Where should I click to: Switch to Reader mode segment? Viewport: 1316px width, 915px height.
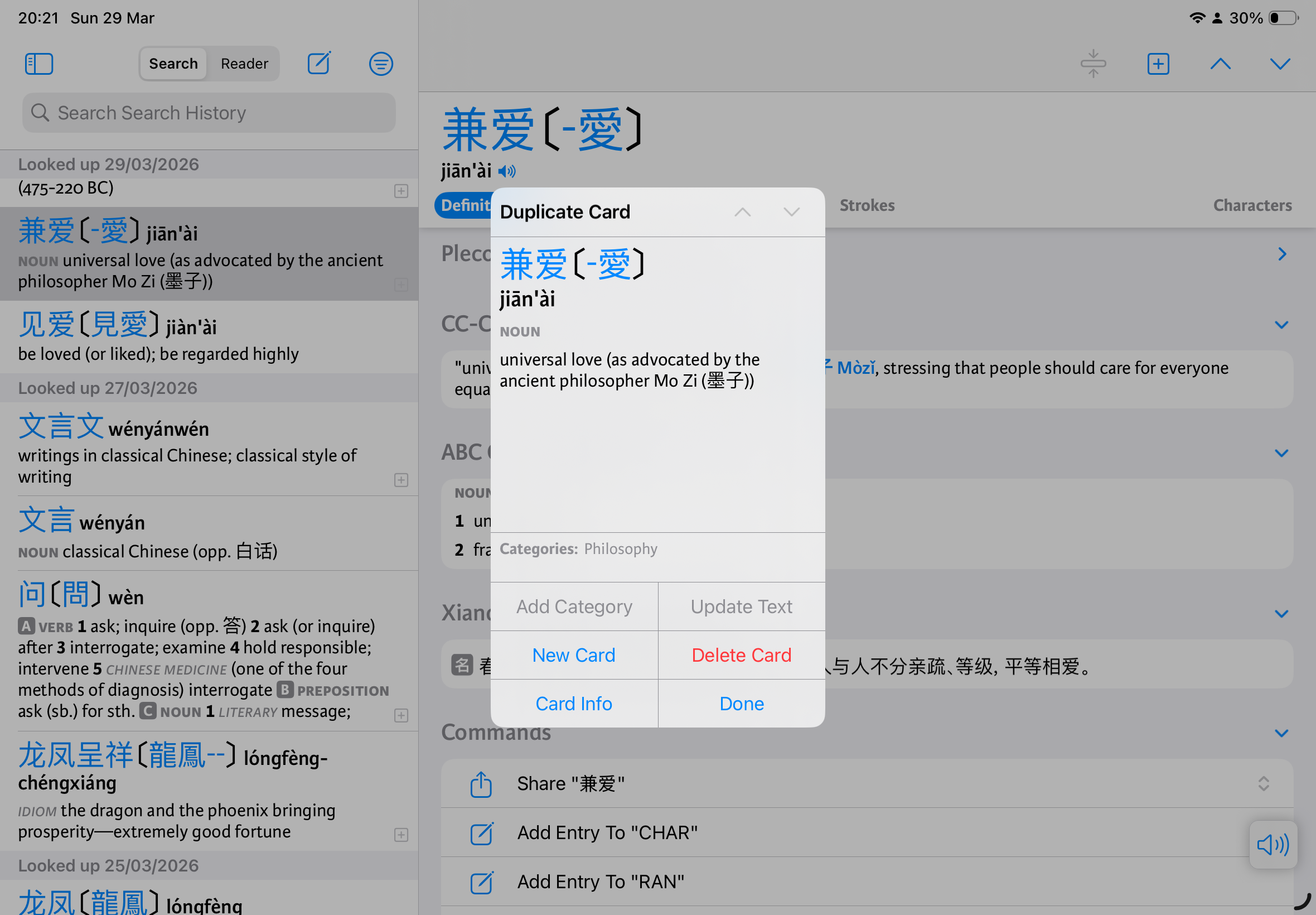click(244, 64)
